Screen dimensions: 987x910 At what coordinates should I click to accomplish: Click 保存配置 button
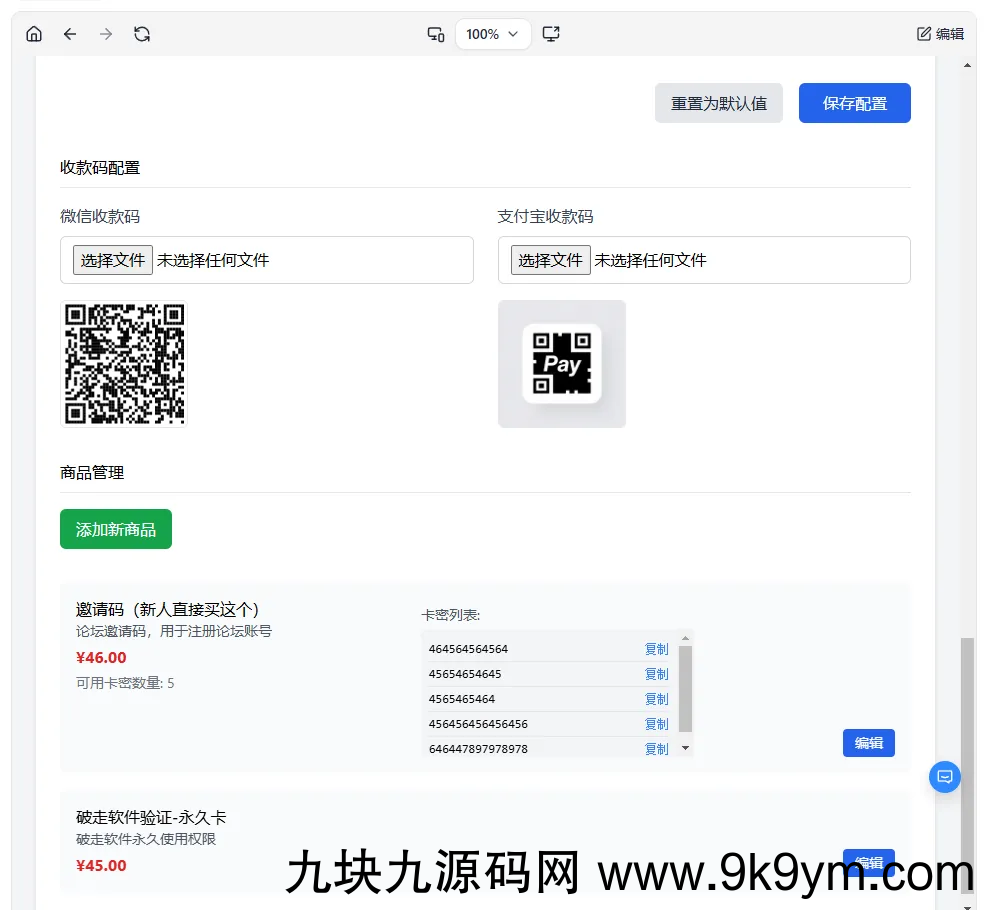coord(854,103)
